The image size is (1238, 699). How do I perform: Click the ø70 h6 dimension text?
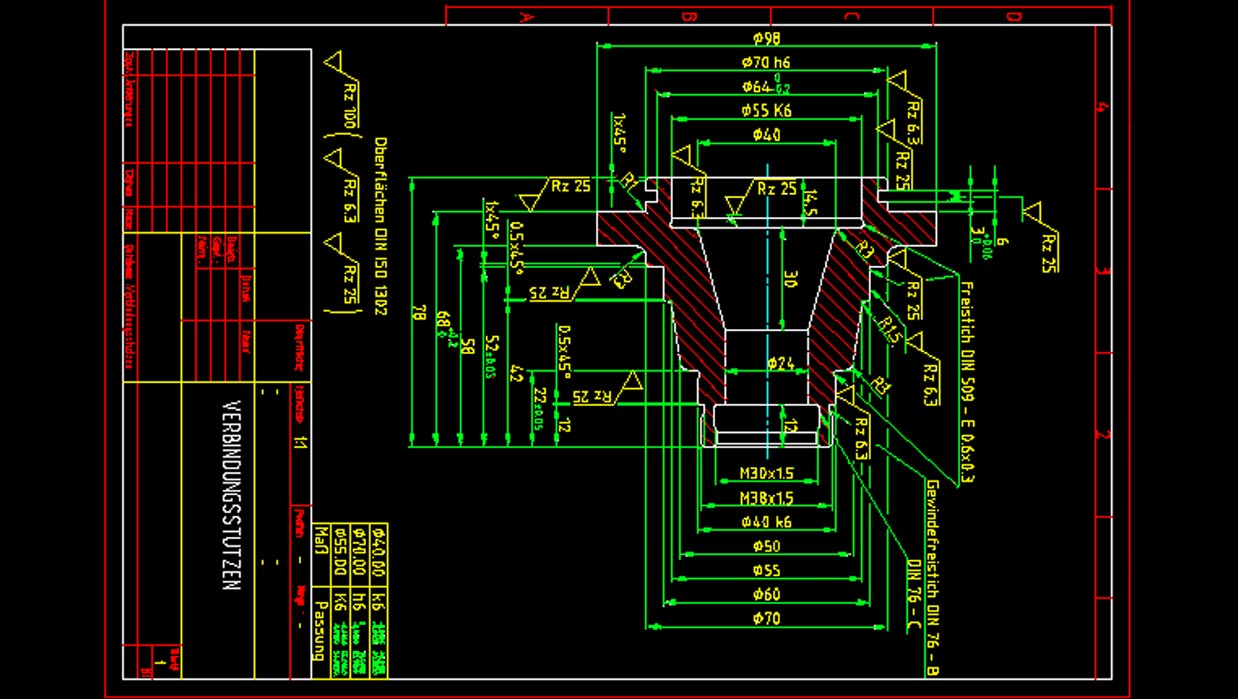coord(766,62)
